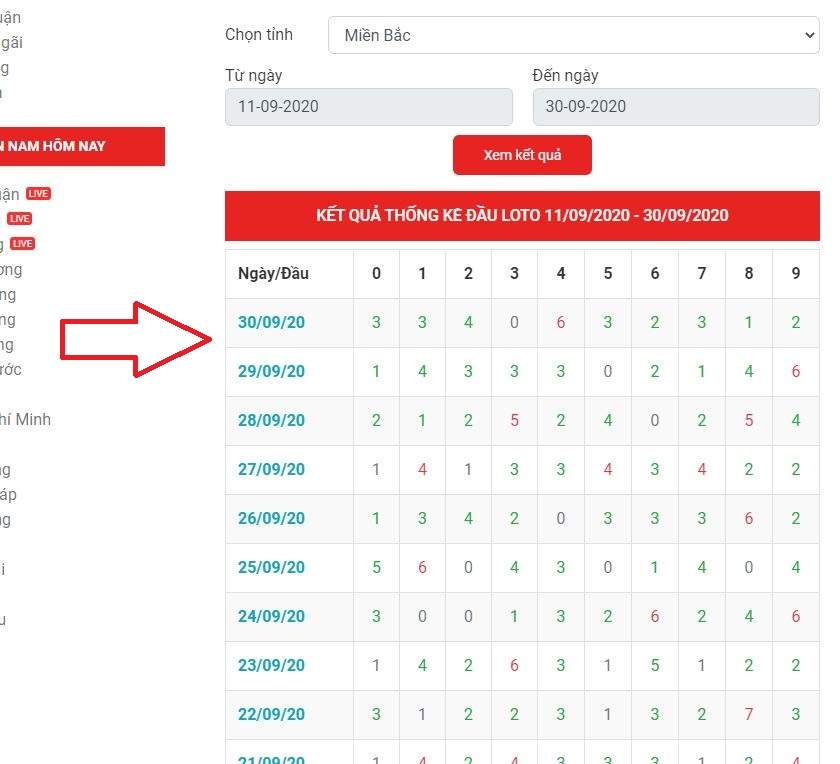Click the bottom LIVE badge in sidebar
Image resolution: width=840 pixels, height=764 pixels.
point(23,244)
